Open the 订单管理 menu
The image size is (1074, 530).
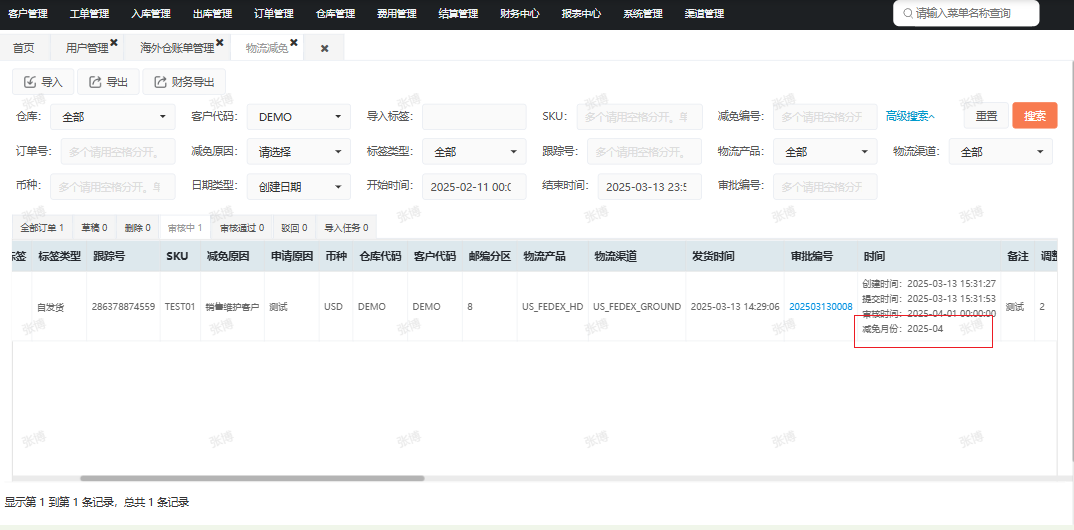274,14
